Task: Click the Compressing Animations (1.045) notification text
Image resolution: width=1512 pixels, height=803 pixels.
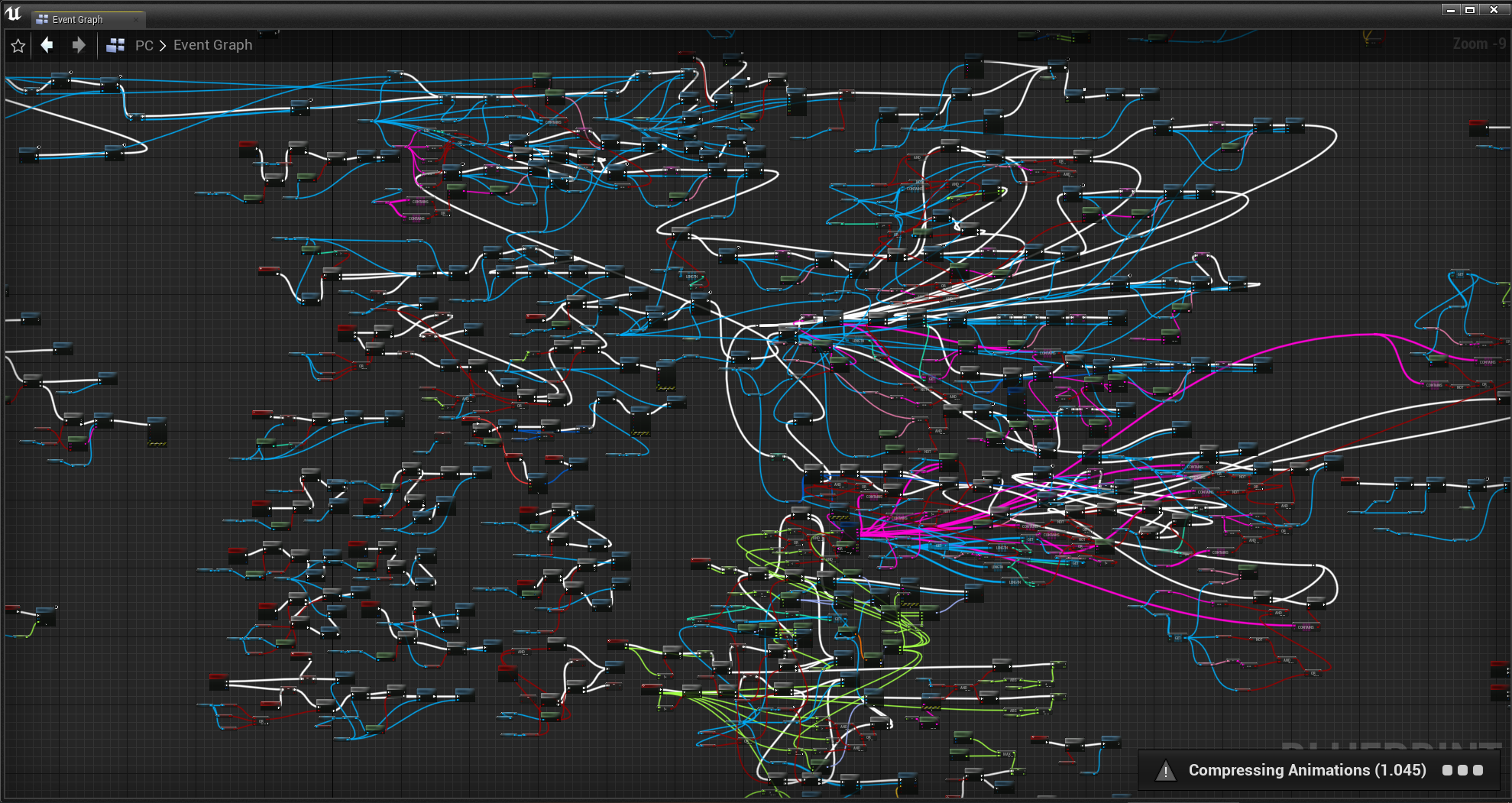Action: [x=1307, y=770]
